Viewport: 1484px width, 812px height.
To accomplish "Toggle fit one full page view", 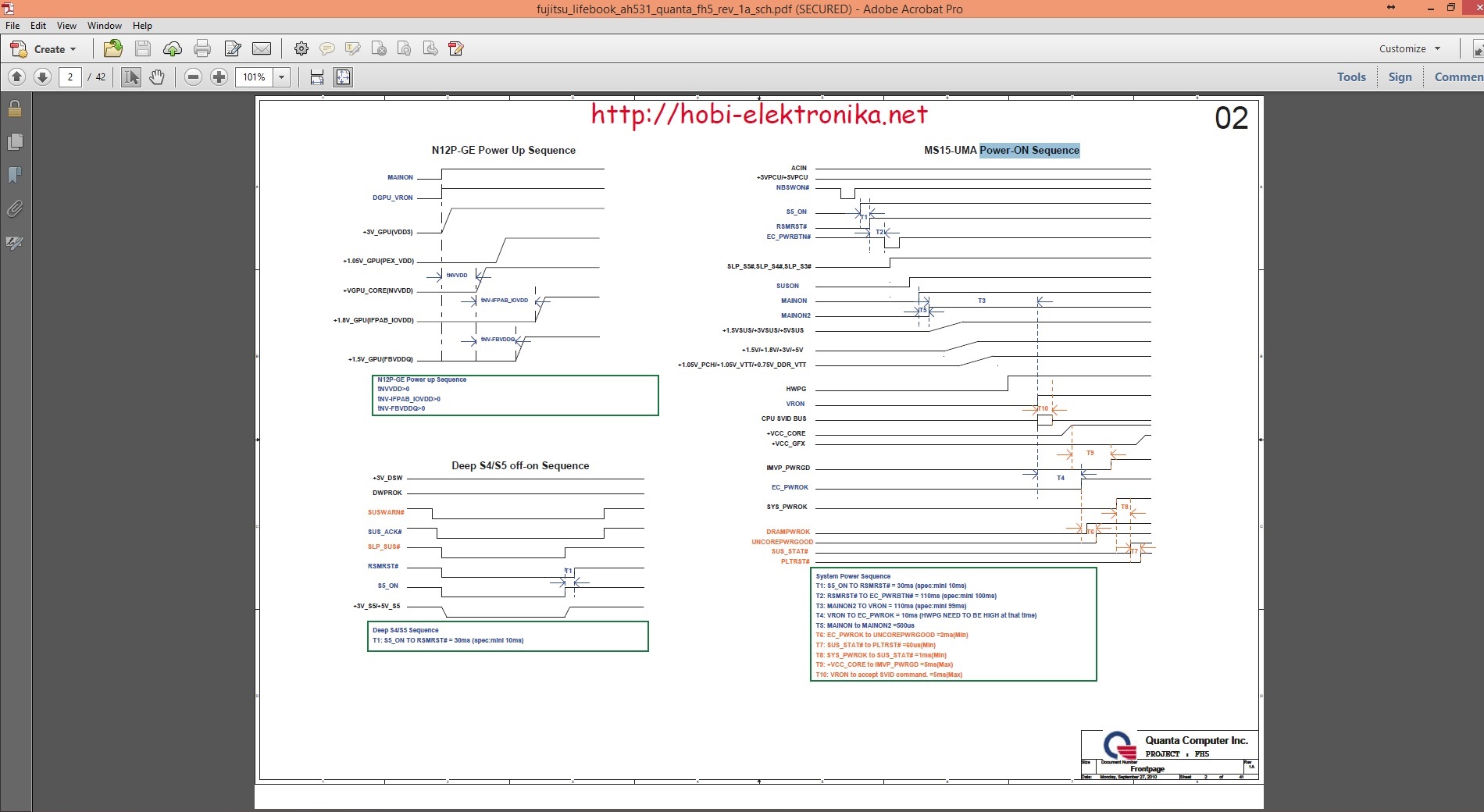I will [x=343, y=77].
